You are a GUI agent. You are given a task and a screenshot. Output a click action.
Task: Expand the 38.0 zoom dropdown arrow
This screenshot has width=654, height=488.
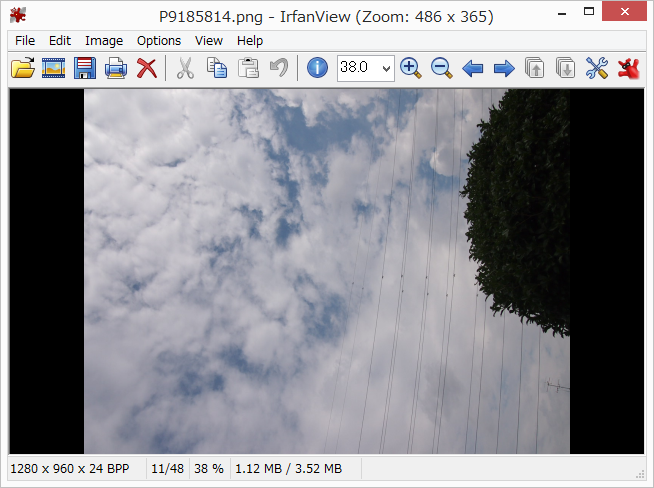(387, 68)
